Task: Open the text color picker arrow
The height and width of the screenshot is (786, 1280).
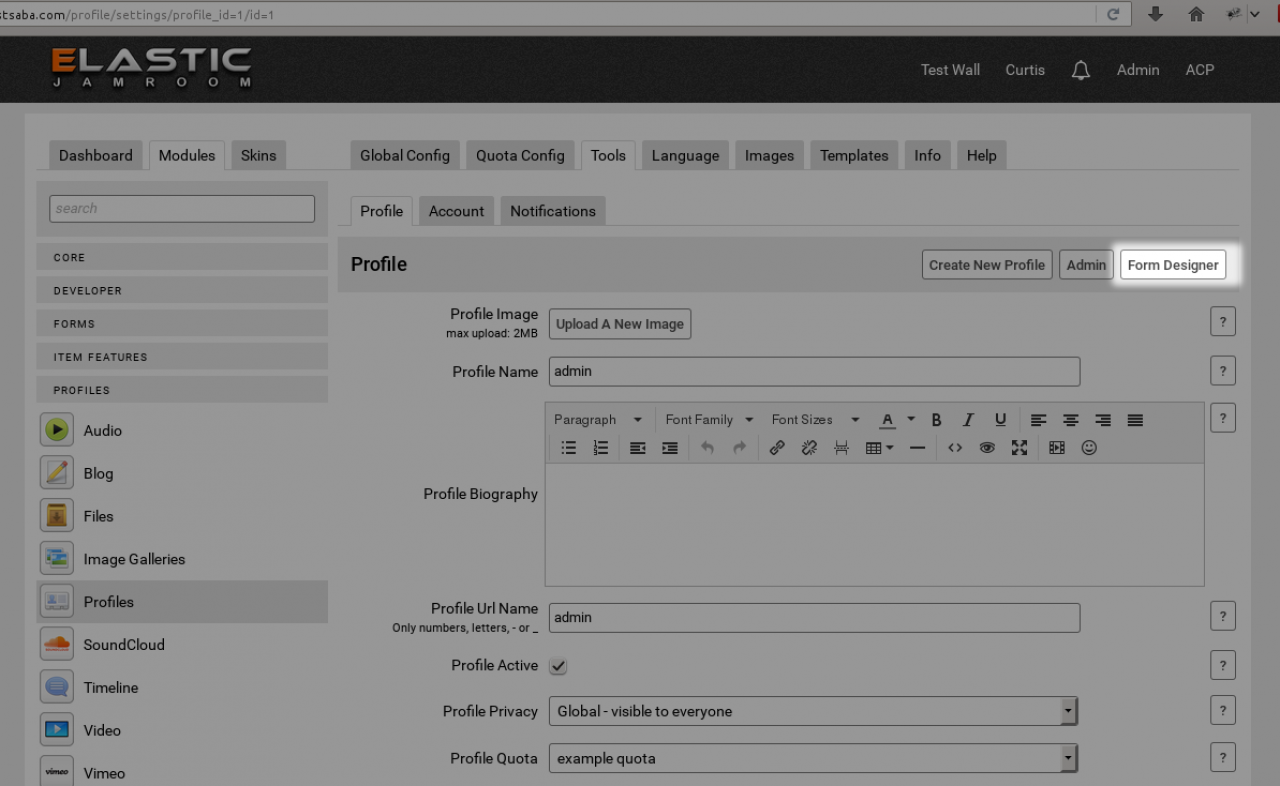Action: 911,420
